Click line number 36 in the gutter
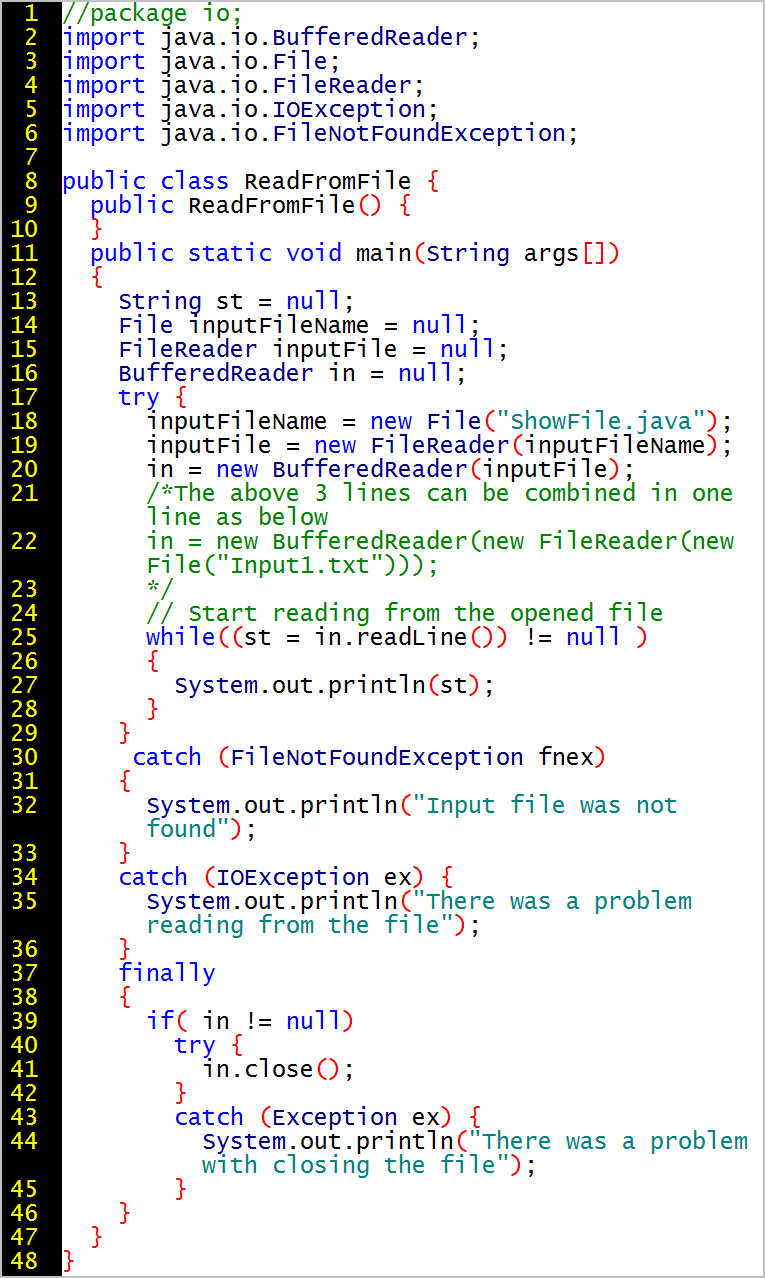Image resolution: width=765 pixels, height=1278 pixels. pyautogui.click(x=23, y=950)
